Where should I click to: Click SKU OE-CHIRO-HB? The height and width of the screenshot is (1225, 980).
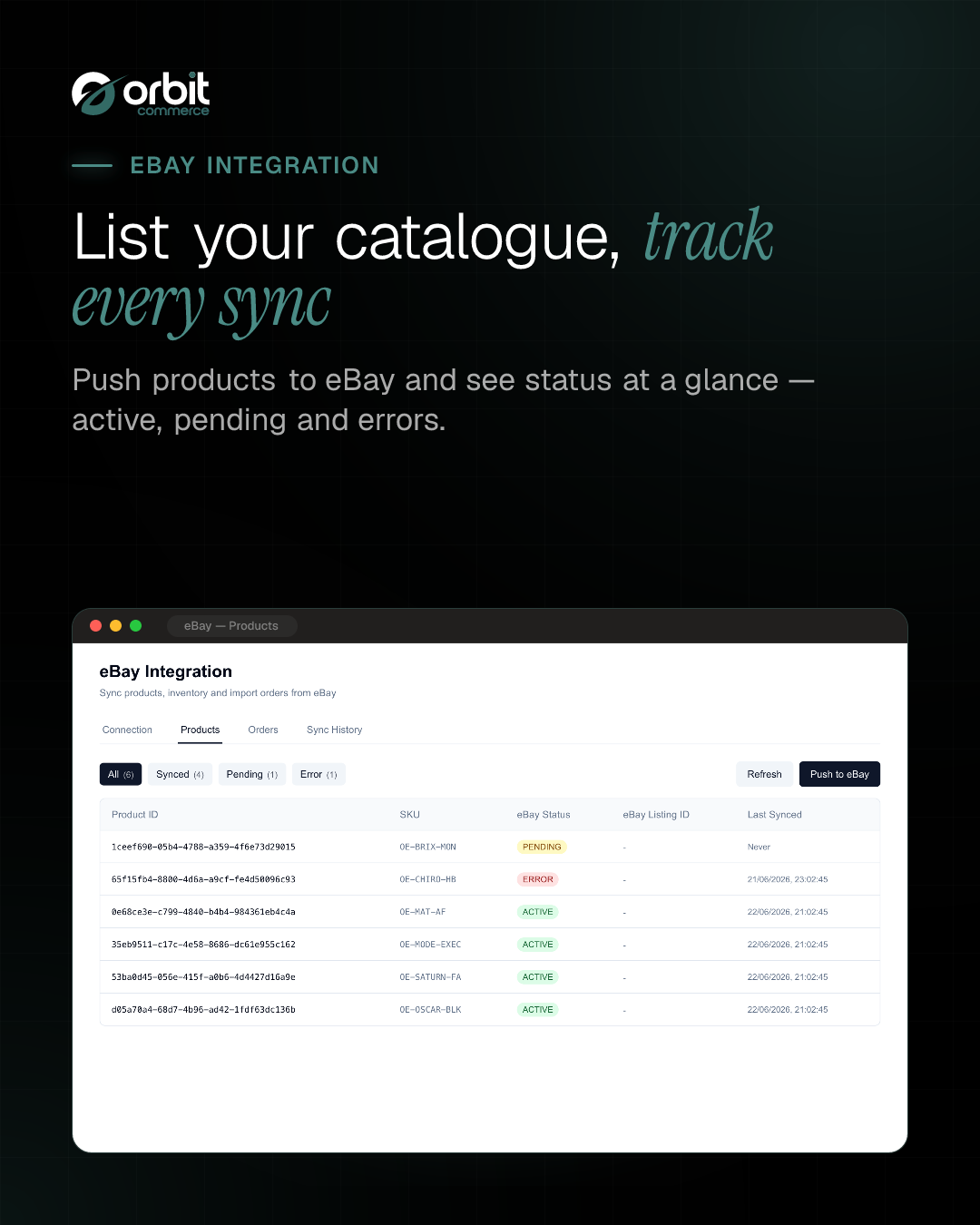click(427, 879)
